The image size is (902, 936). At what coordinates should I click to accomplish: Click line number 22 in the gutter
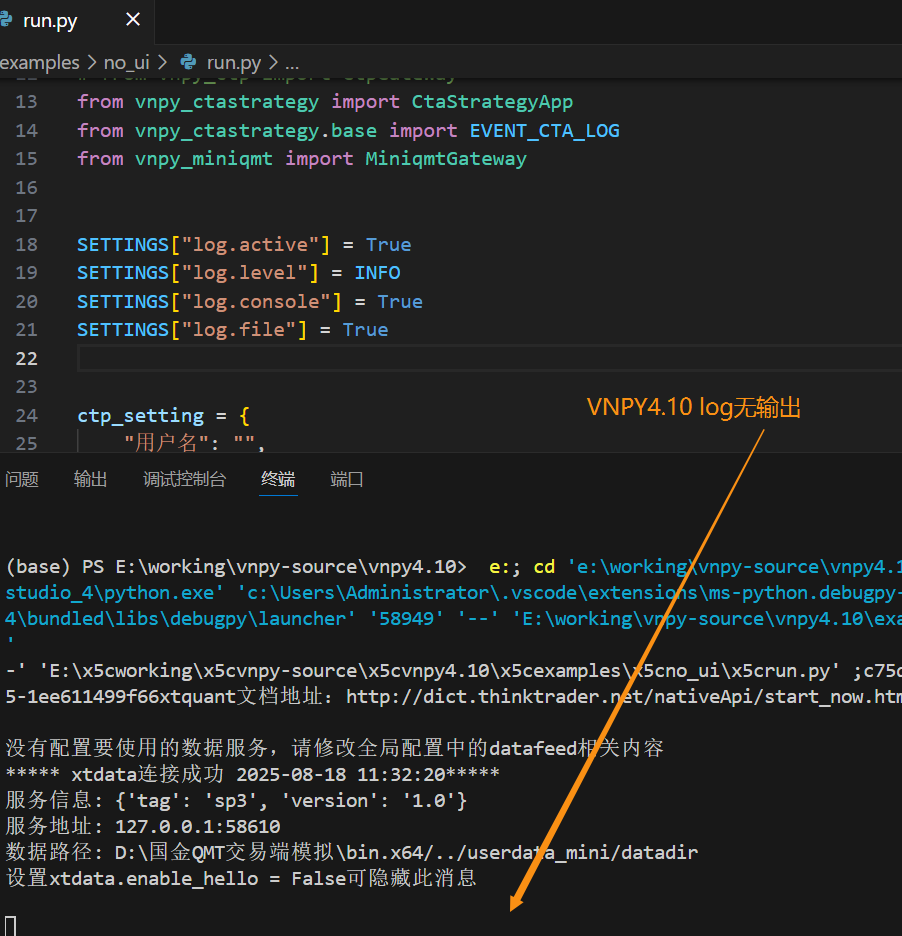[x=26, y=359]
